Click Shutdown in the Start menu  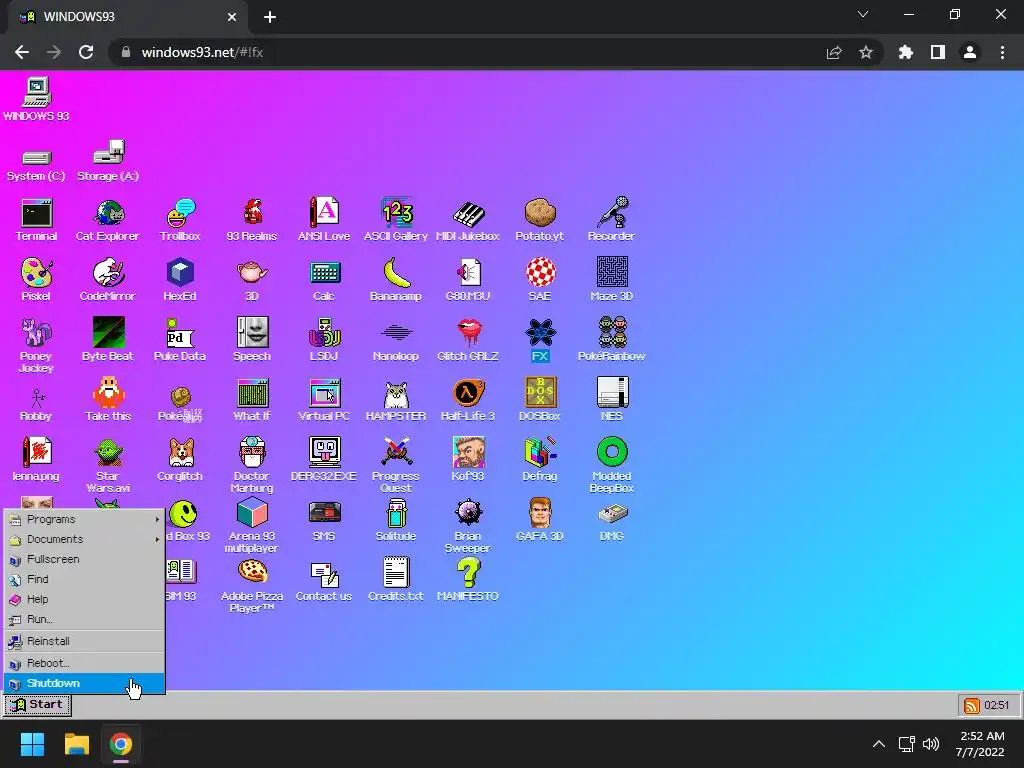tap(84, 683)
